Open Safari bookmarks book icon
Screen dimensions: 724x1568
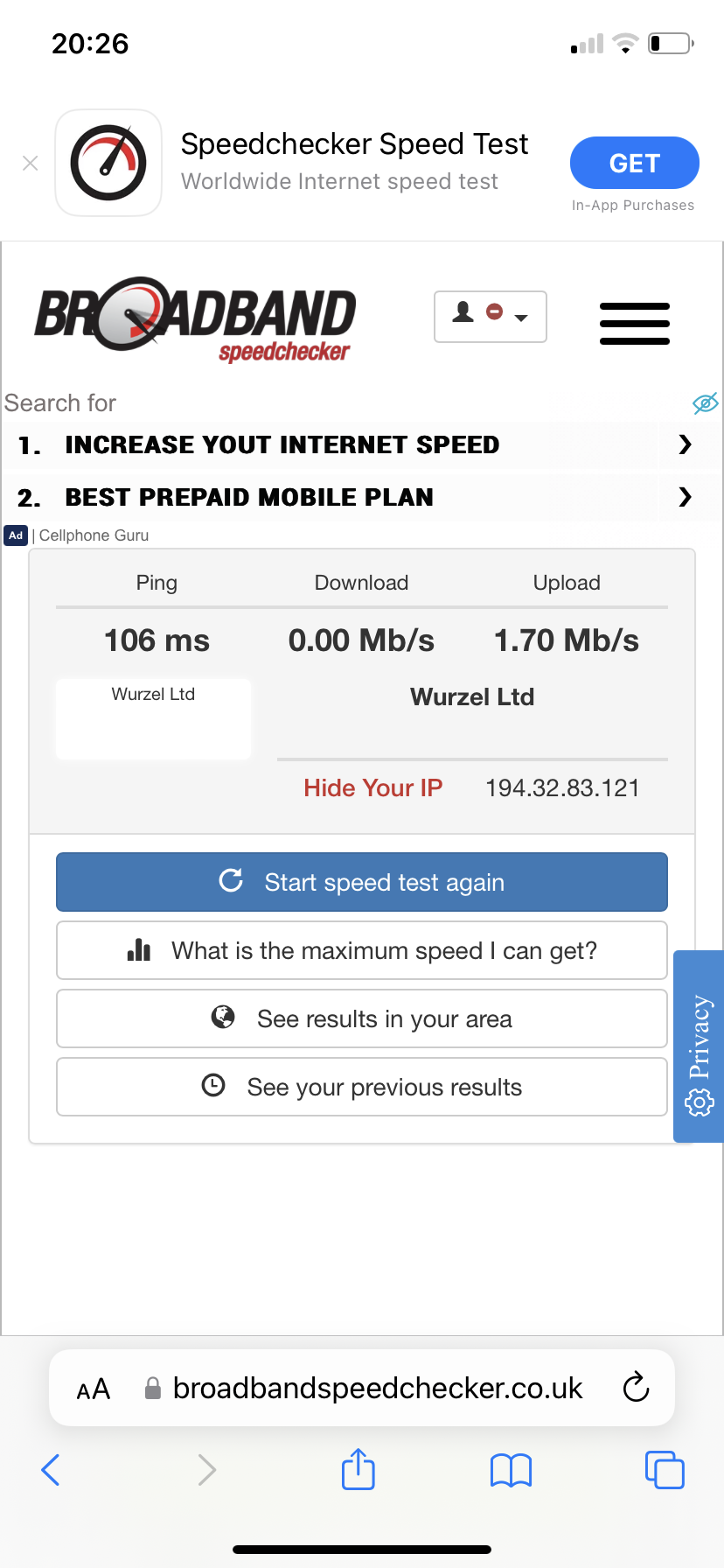coord(511,1470)
